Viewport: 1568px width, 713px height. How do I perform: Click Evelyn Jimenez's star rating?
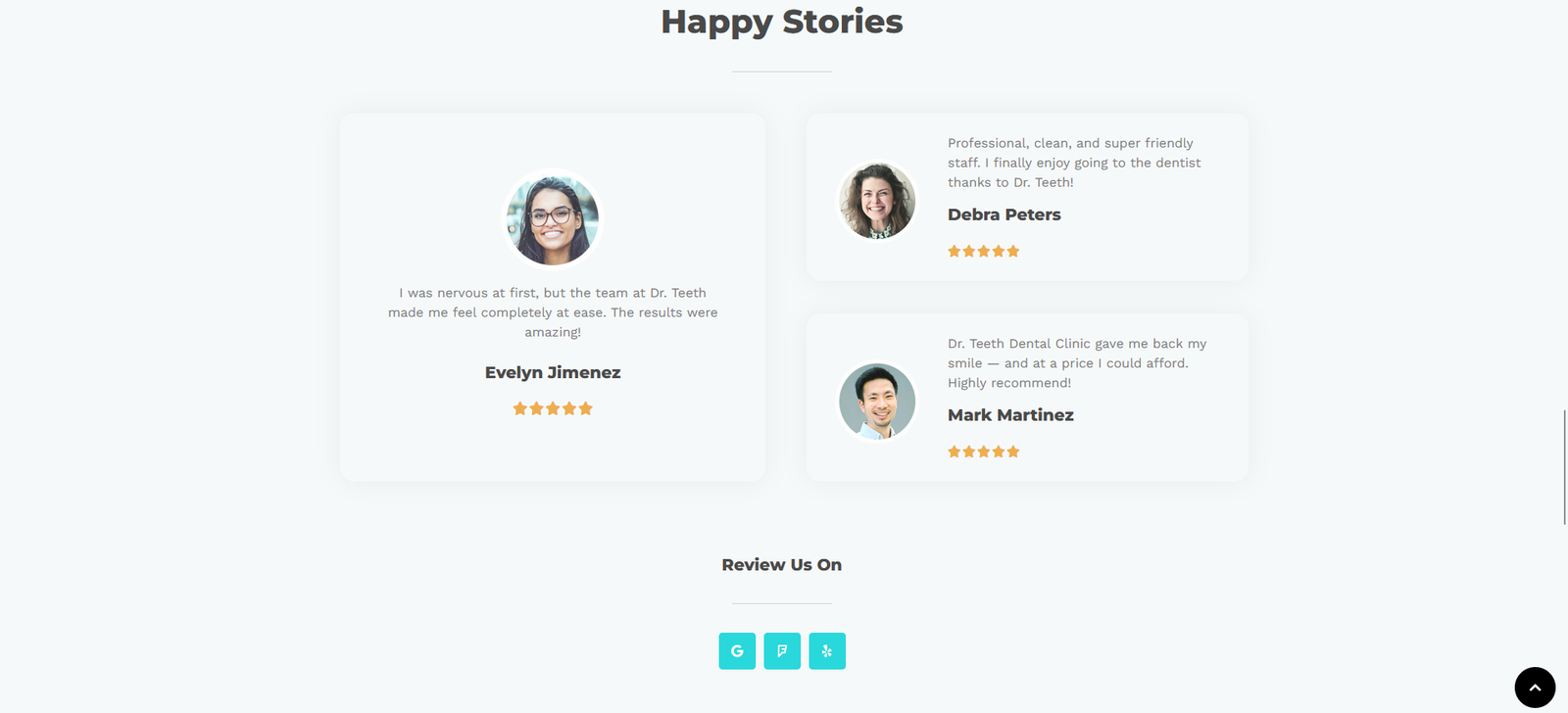[553, 408]
